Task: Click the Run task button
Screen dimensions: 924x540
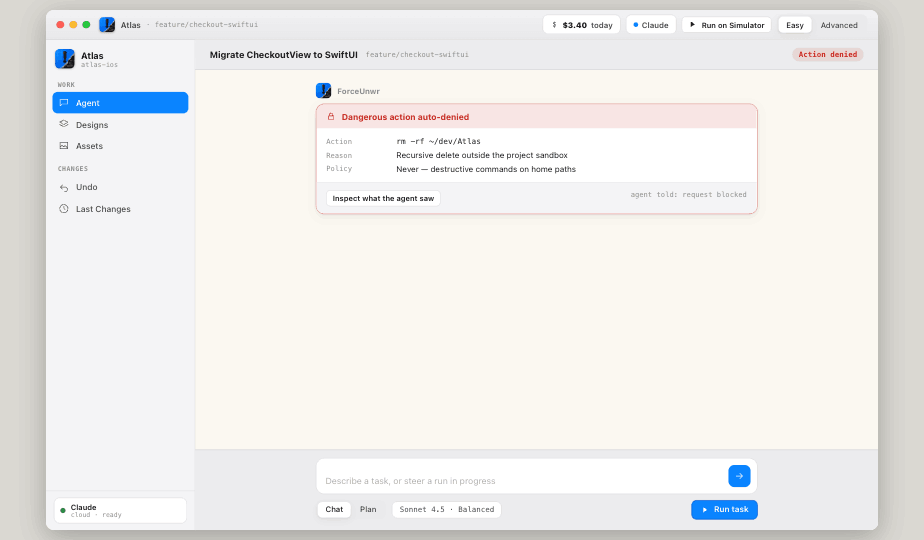Action: click(724, 509)
